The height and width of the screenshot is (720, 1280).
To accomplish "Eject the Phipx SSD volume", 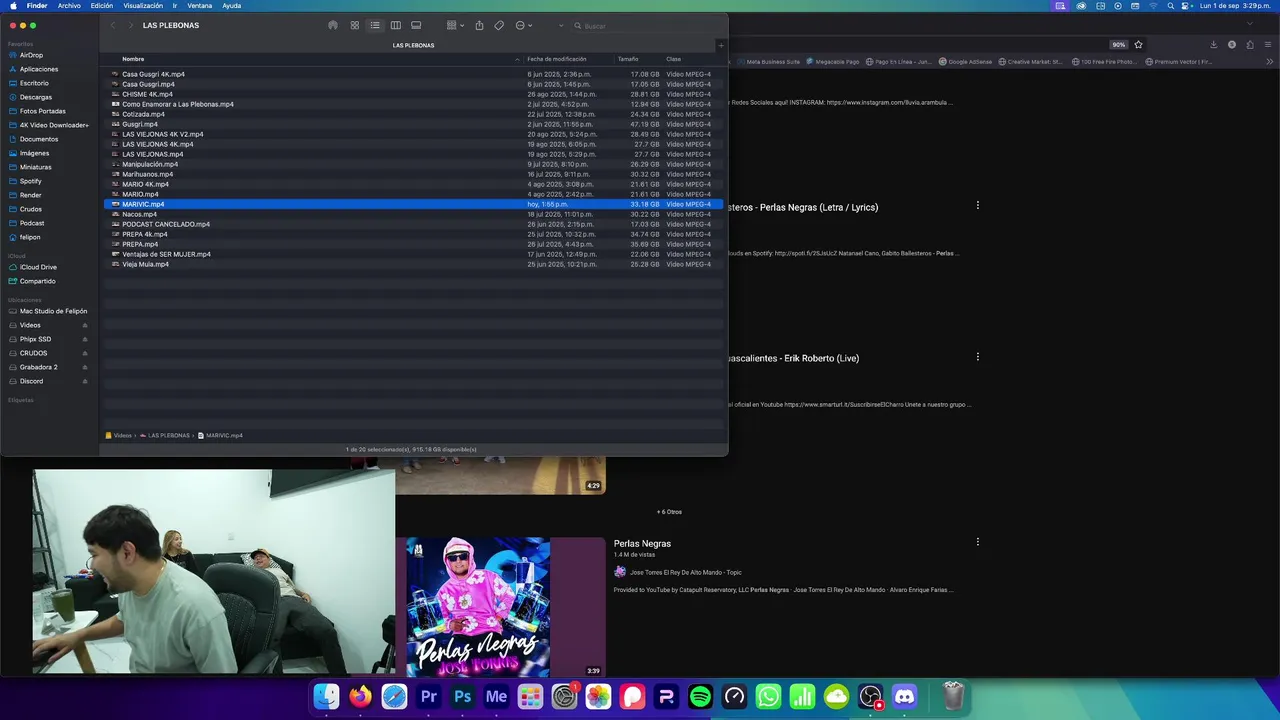I will coord(85,339).
